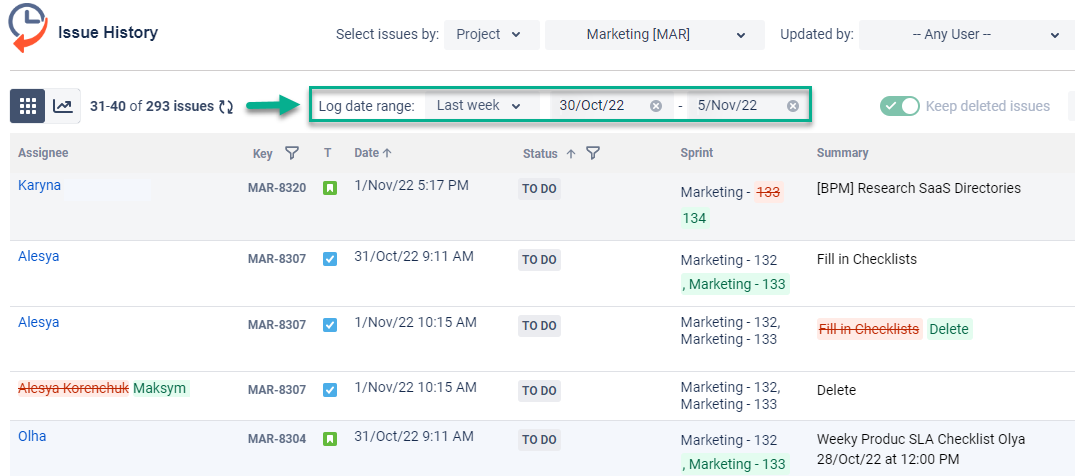Open the Any User dropdown
Screen dimensions: 1075x476
tap(967, 34)
